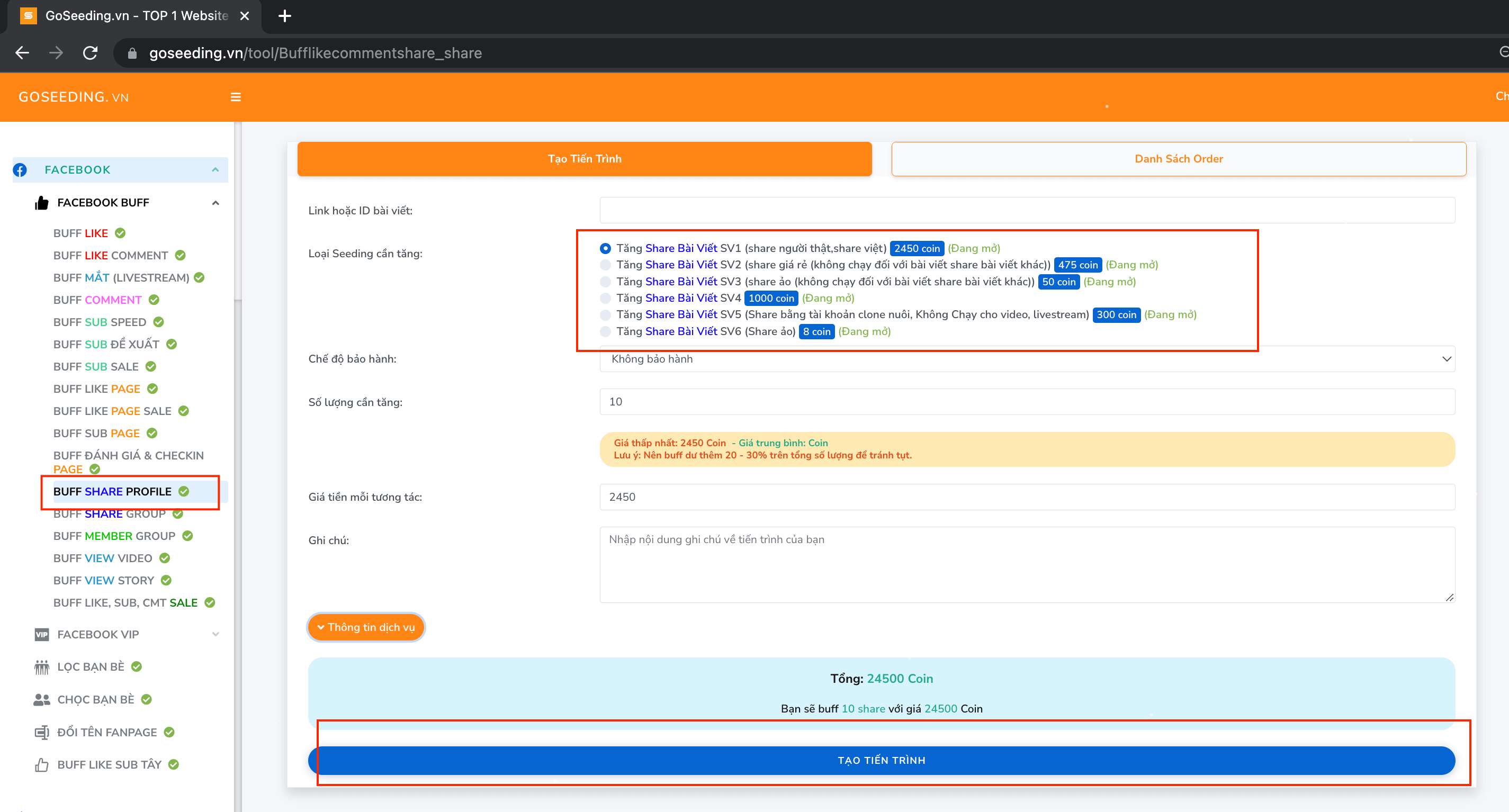Expand the FACEBOOK VIP submenu
1509x812 pixels.
[215, 635]
